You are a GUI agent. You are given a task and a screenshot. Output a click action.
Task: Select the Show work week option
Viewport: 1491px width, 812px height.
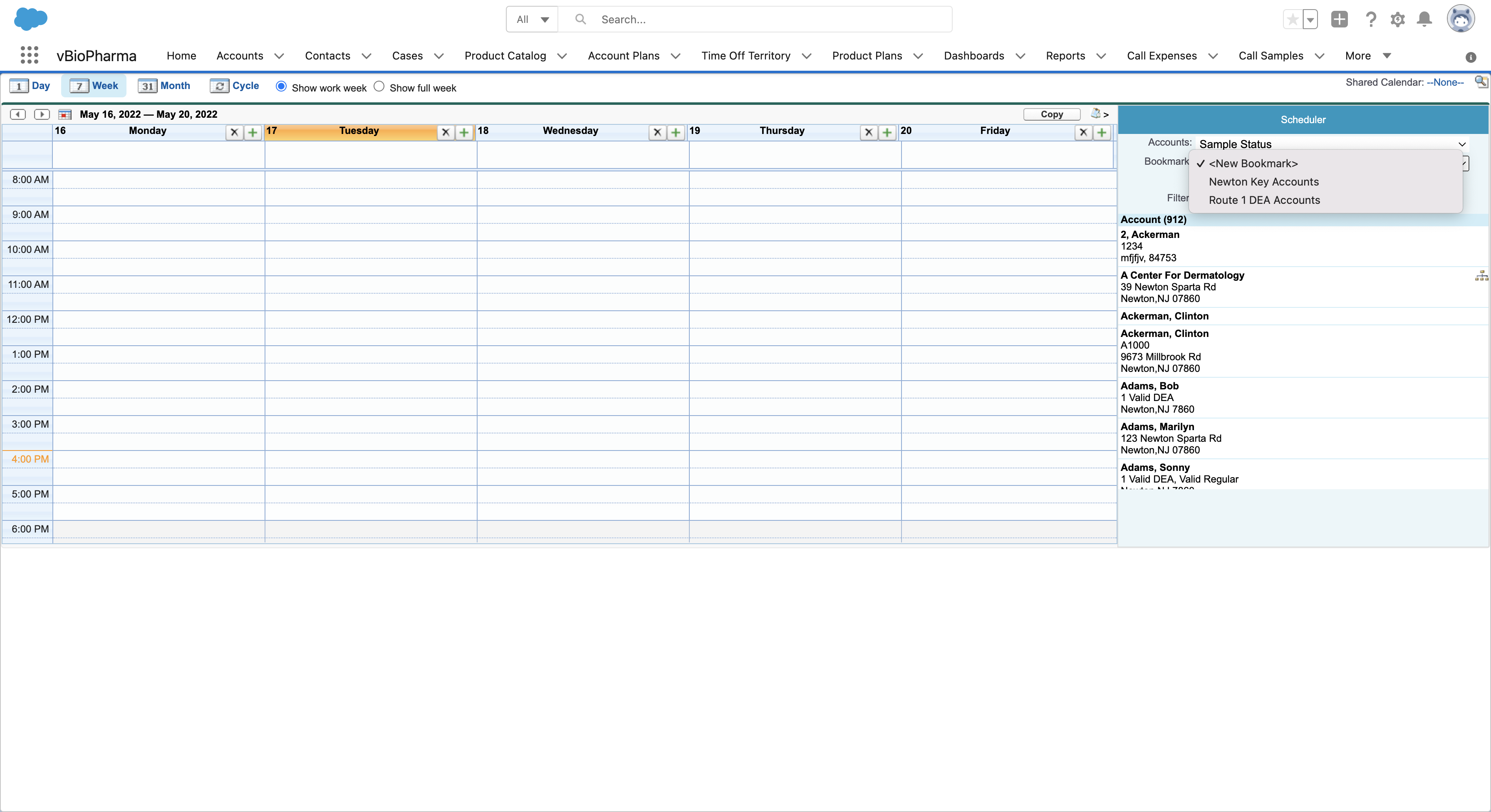[281, 87]
